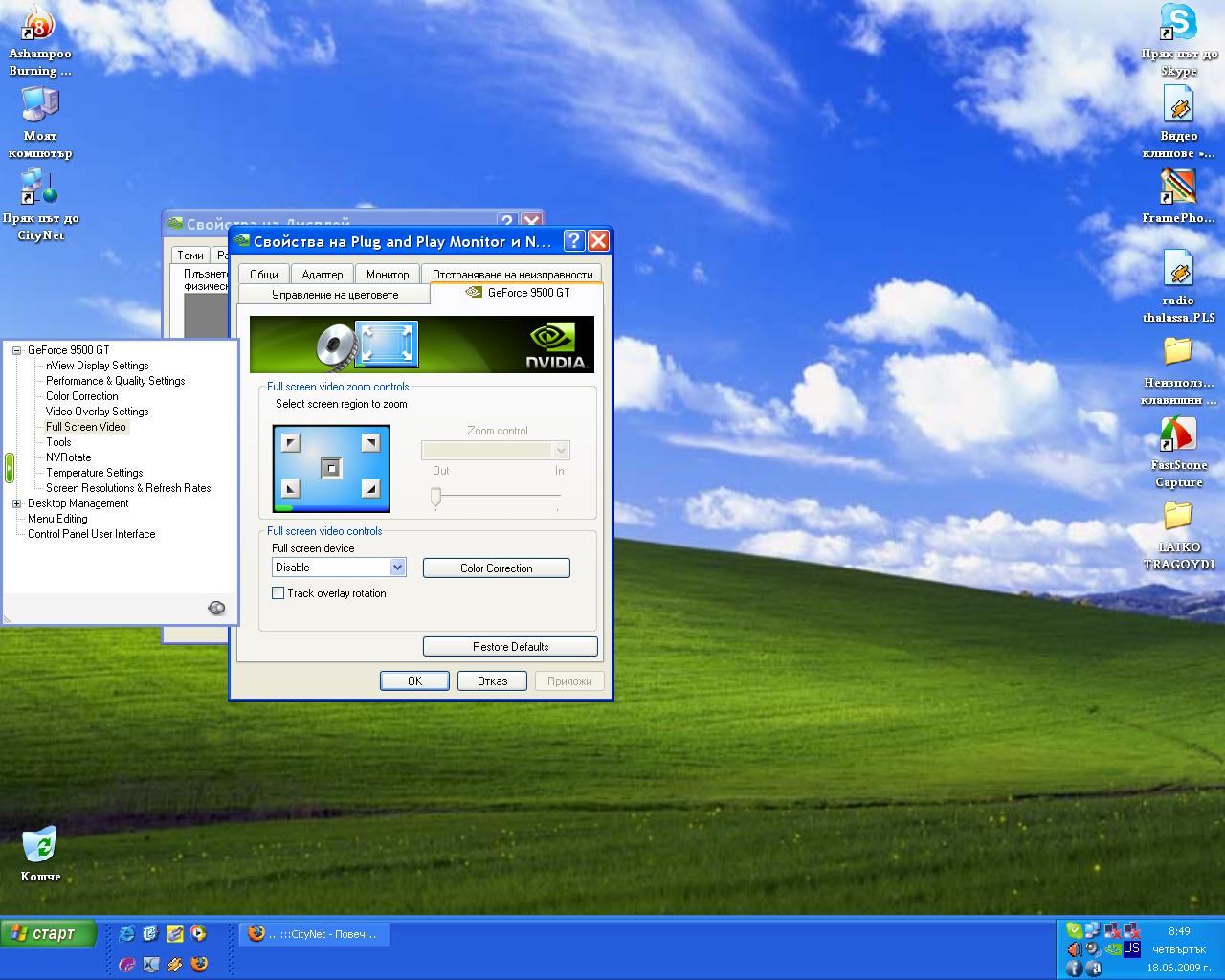Click the Color Correction button

497,568
